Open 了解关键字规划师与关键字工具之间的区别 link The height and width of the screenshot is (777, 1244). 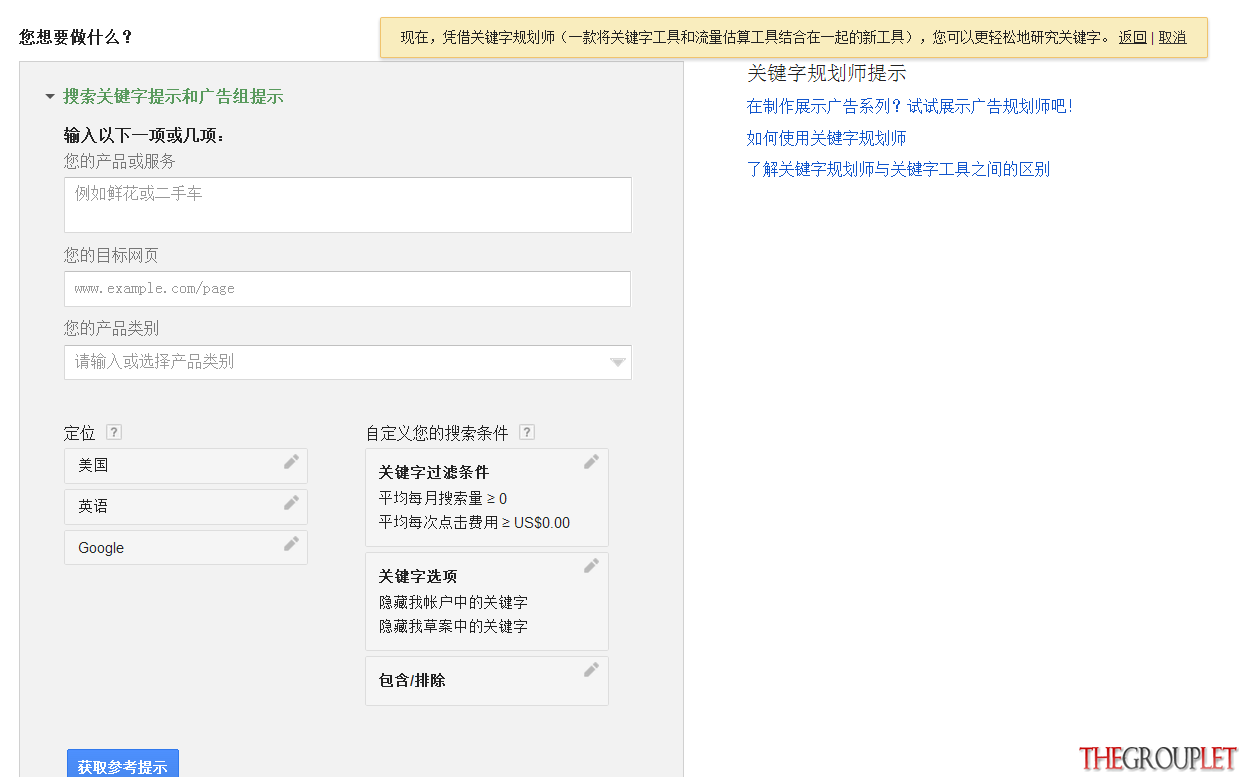point(898,169)
